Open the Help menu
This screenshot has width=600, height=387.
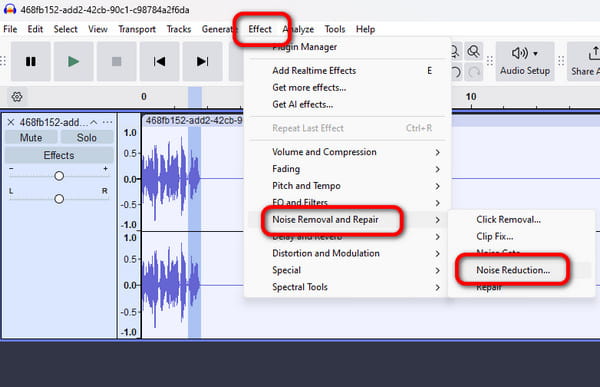365,29
